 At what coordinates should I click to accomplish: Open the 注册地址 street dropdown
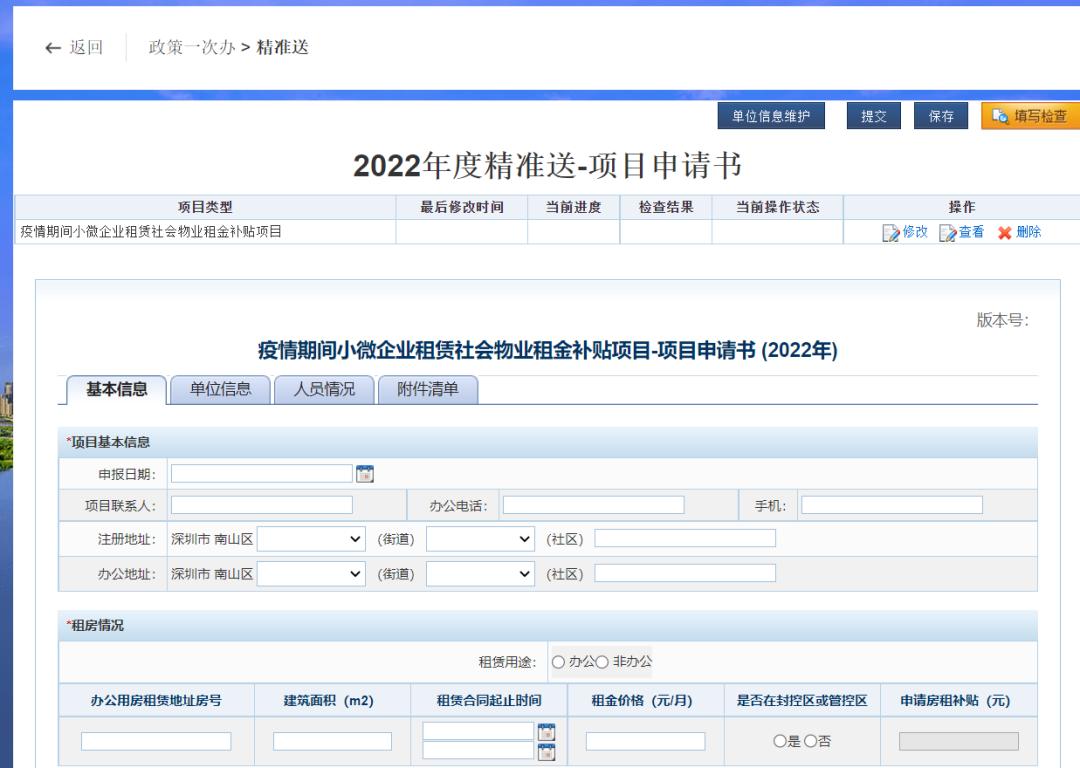click(311, 539)
